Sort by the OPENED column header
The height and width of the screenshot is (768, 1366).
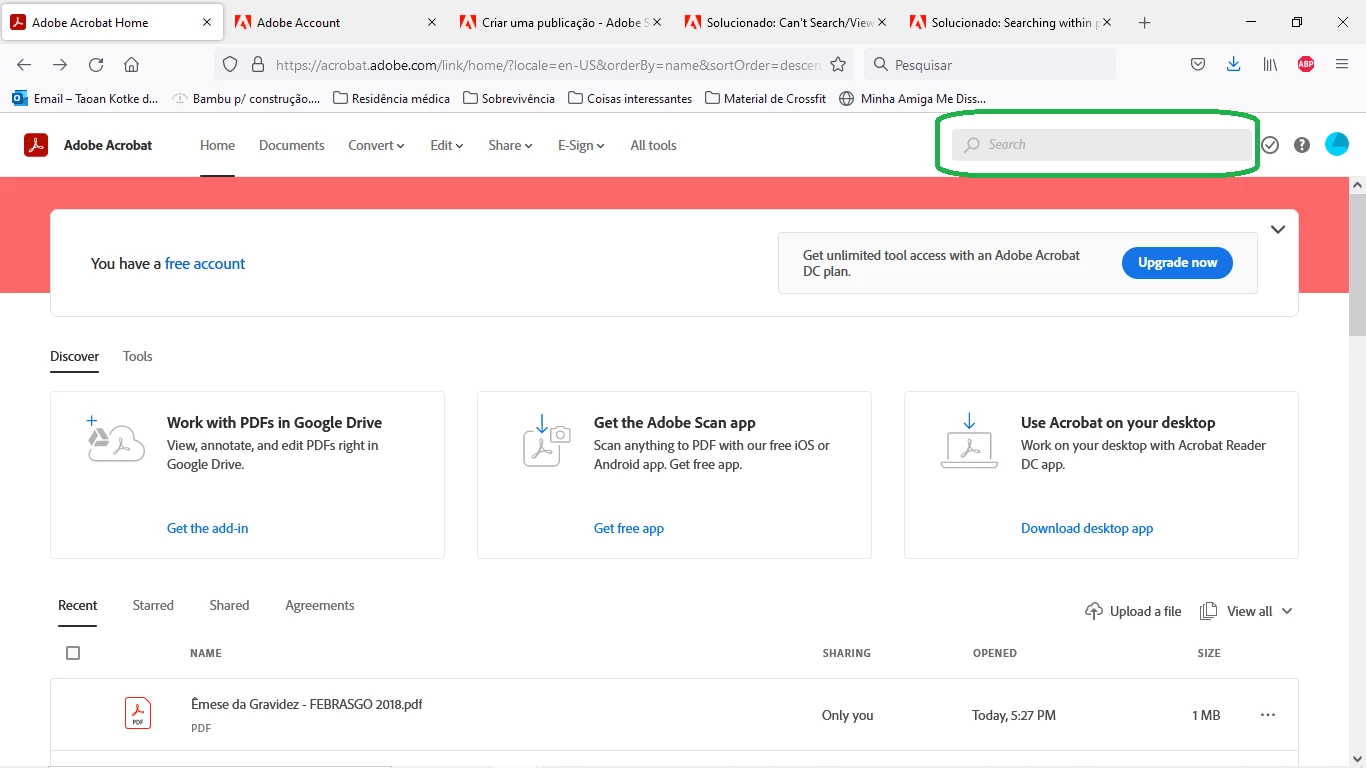tap(995, 653)
